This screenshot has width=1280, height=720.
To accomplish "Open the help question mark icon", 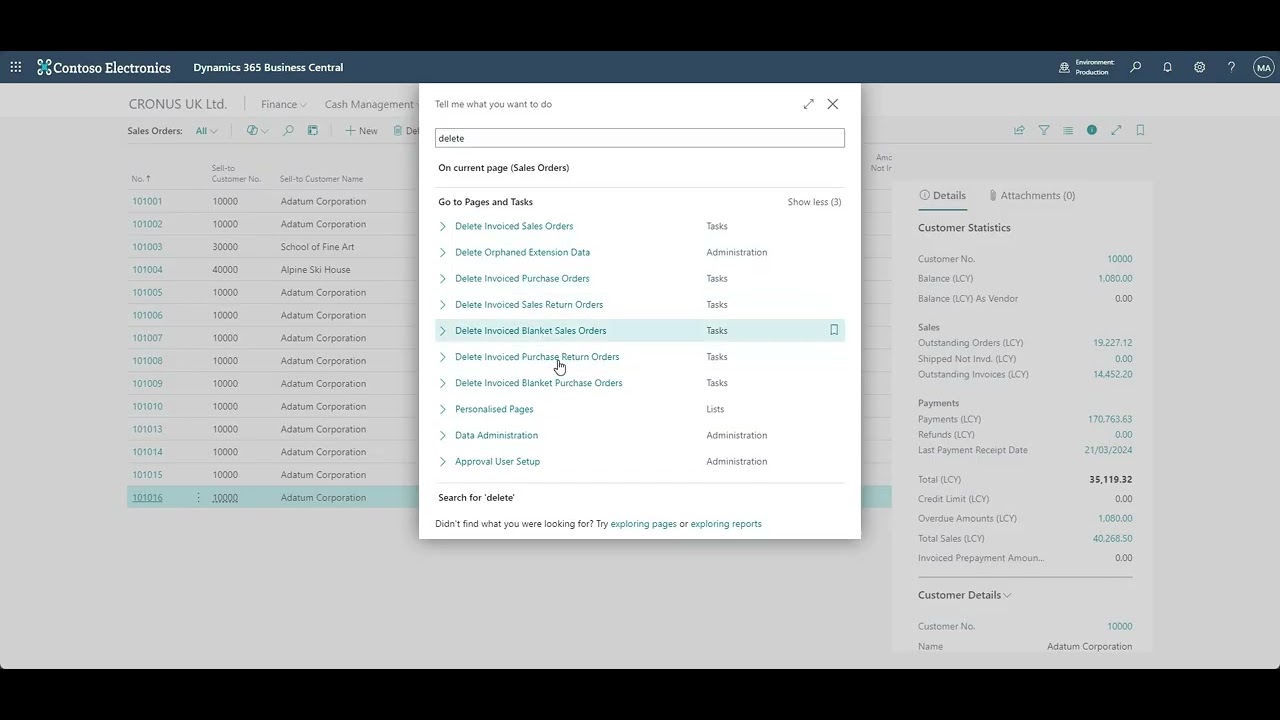I will coord(1231,67).
